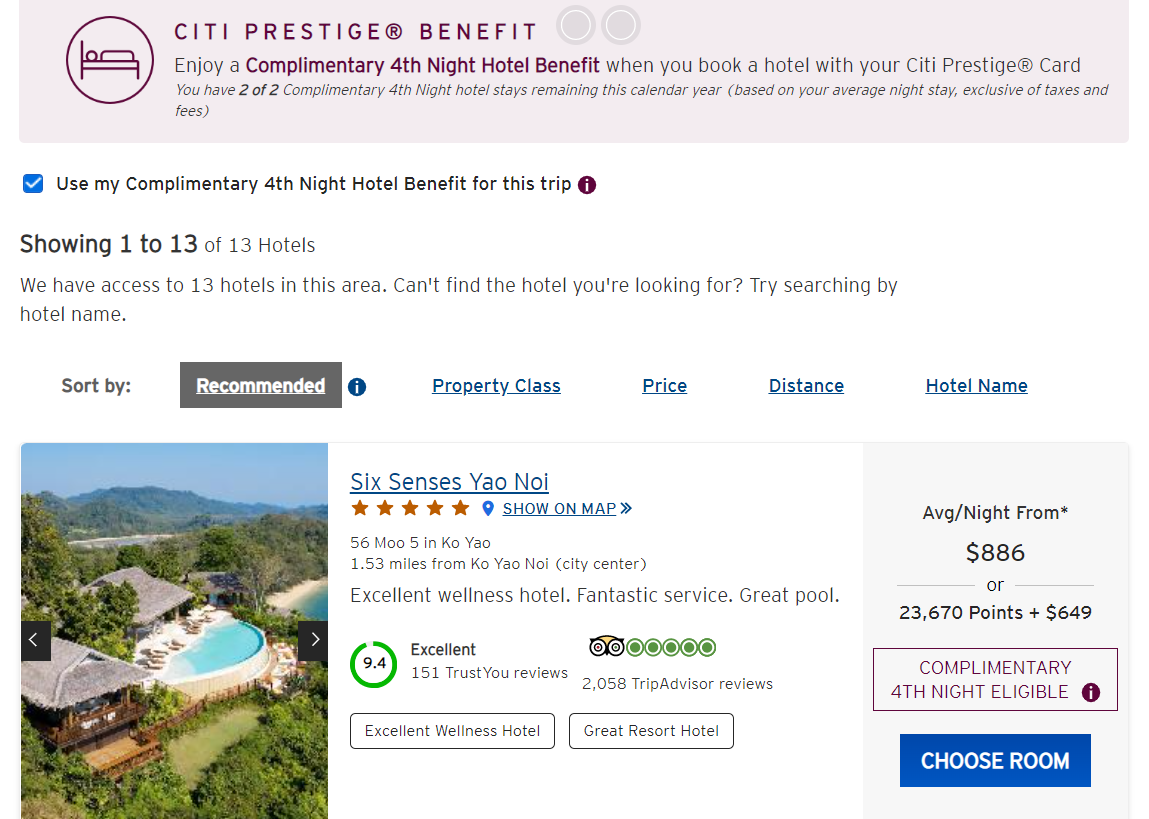This screenshot has width=1149, height=819.
Task: Click the Choose Room button
Action: click(995, 760)
